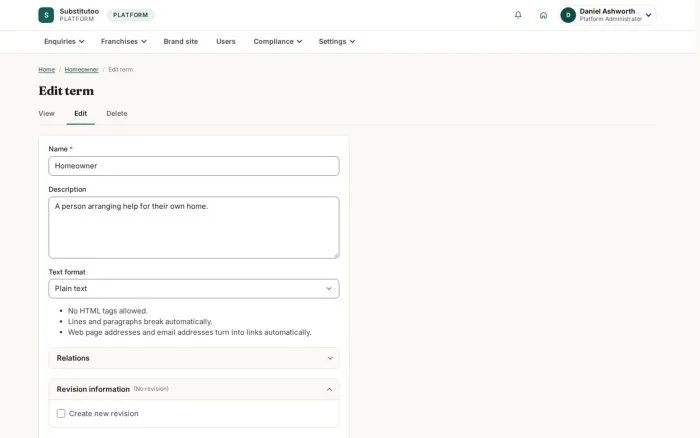Open the Text format dropdown

pos(194,289)
